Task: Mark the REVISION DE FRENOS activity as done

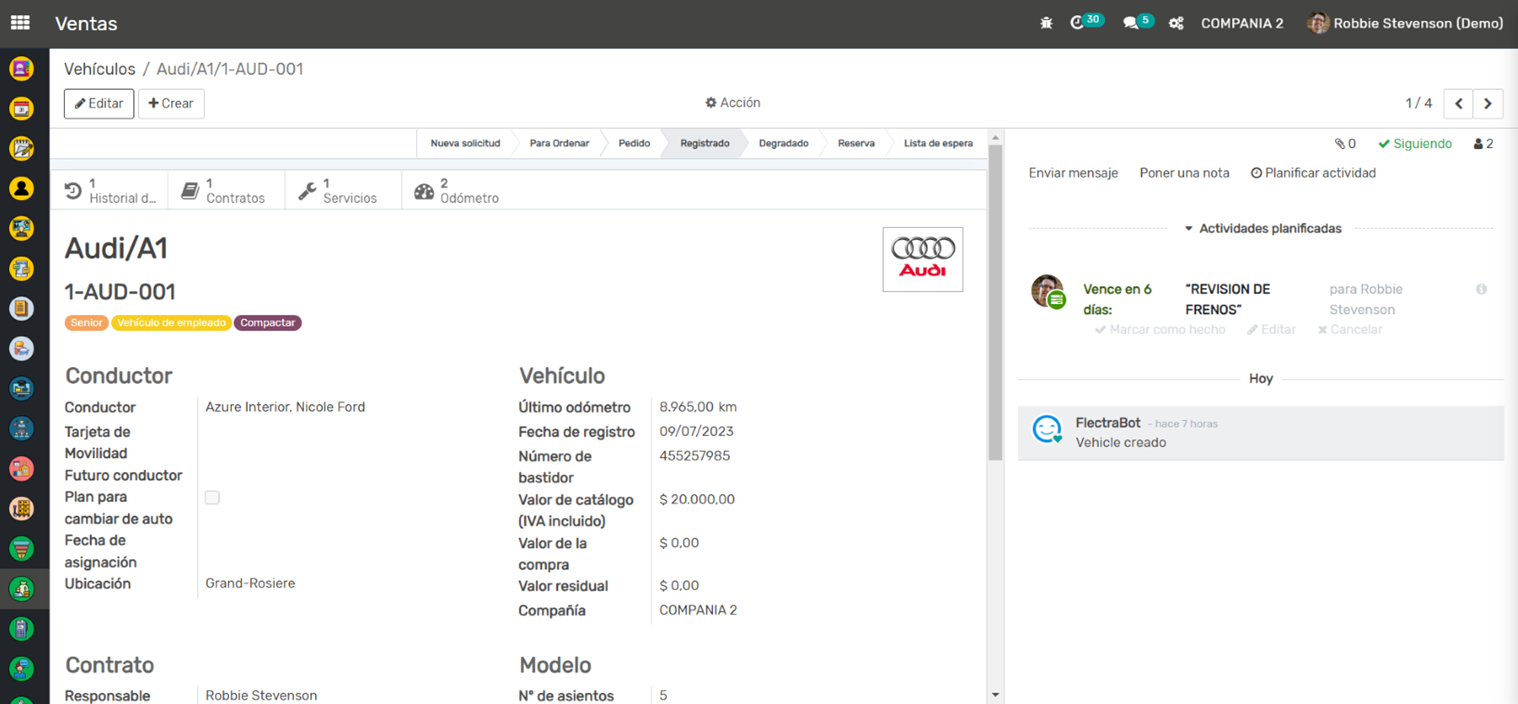Action: (1160, 330)
